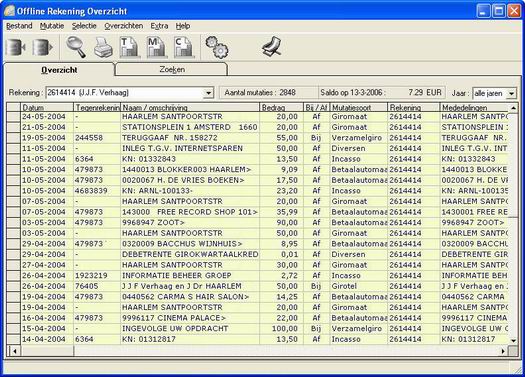Click the T save document icon
Image resolution: width=525 pixels, height=377 pixels.
[130, 47]
